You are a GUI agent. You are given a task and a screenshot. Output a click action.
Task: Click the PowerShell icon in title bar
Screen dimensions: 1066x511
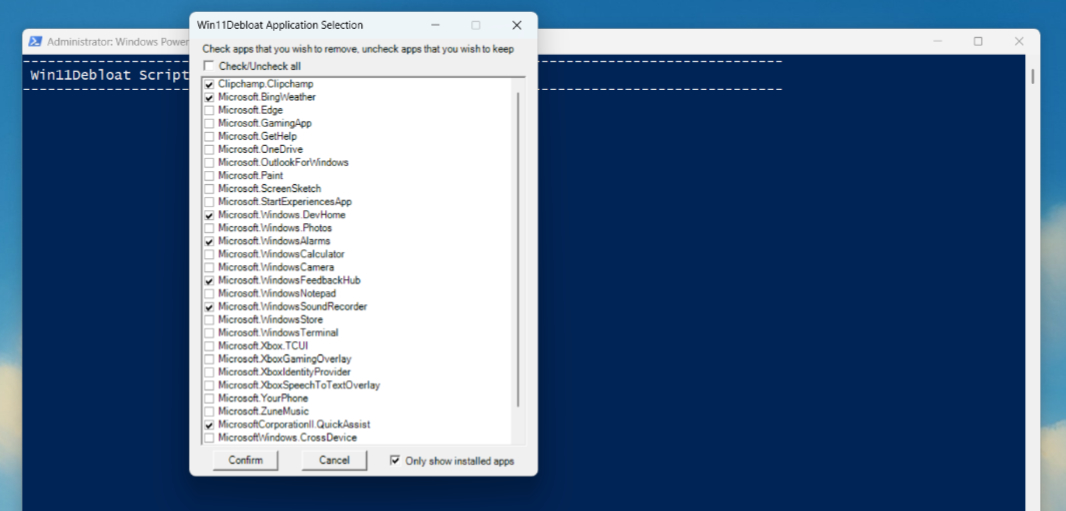point(35,41)
